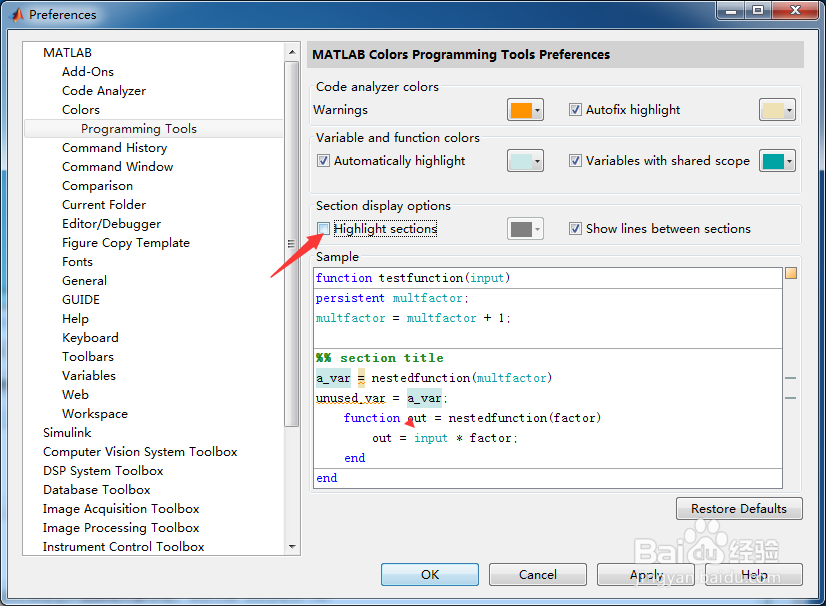Click 'section title' line in sample code
This screenshot has height=606, width=826.
point(380,358)
